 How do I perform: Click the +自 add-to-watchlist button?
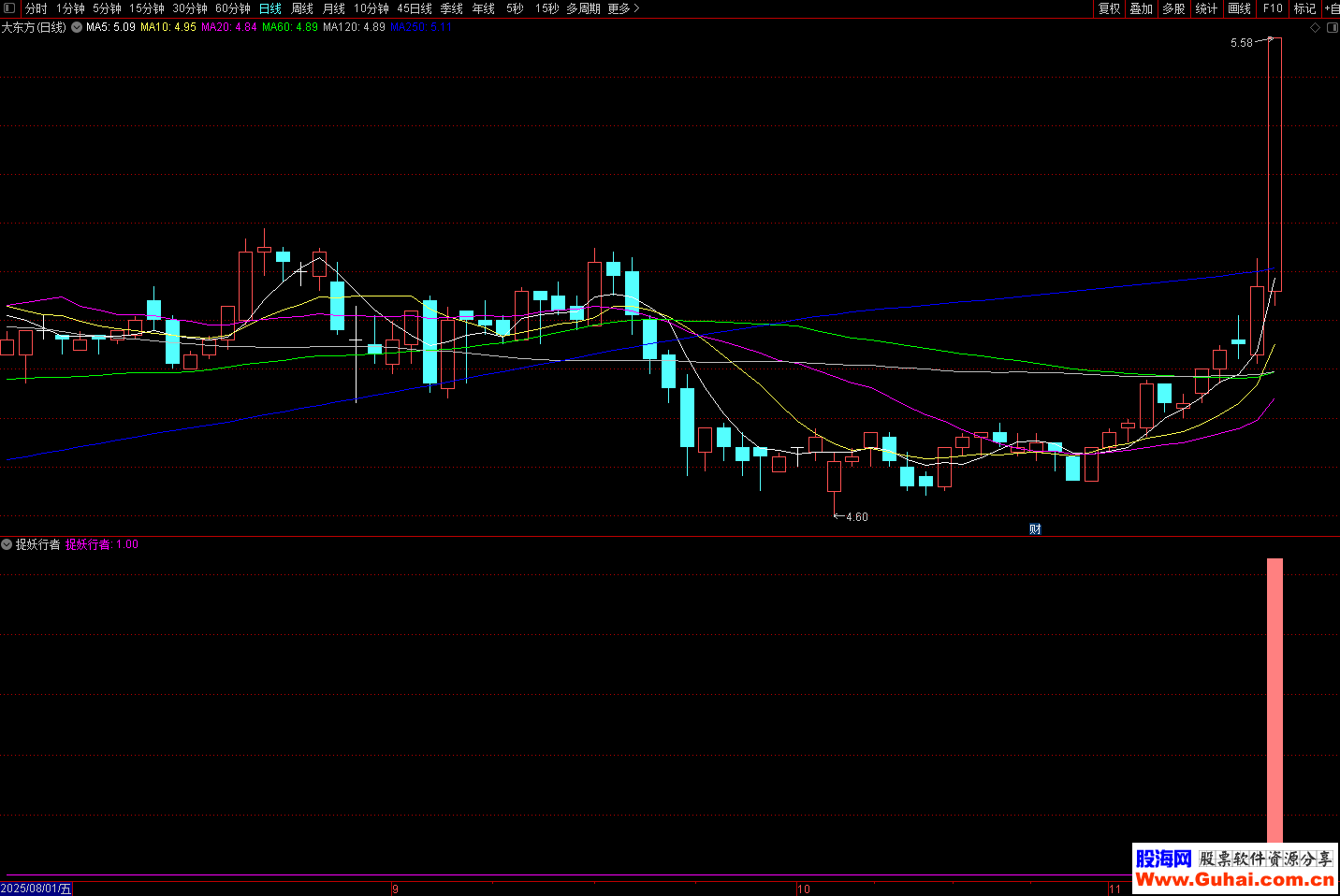coord(1331,8)
